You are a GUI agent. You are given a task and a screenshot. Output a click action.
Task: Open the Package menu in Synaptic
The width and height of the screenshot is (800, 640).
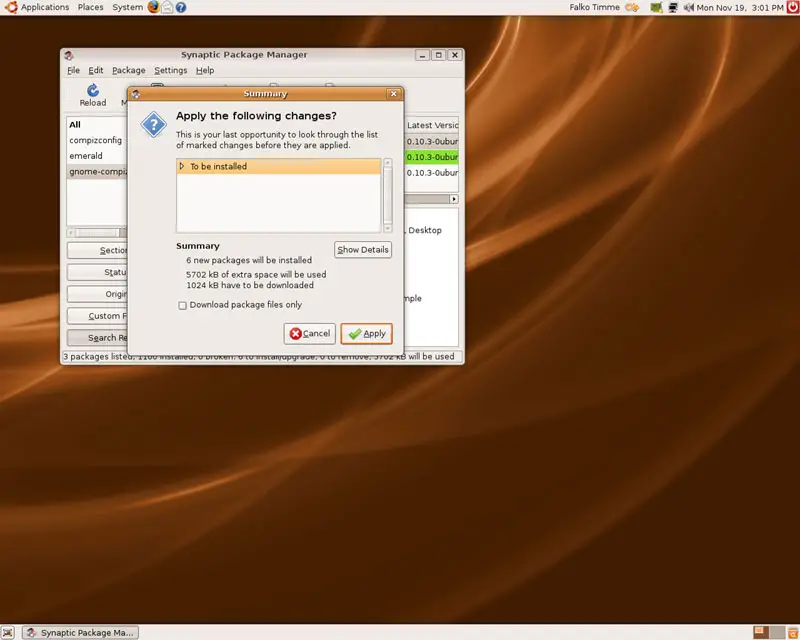128,71
